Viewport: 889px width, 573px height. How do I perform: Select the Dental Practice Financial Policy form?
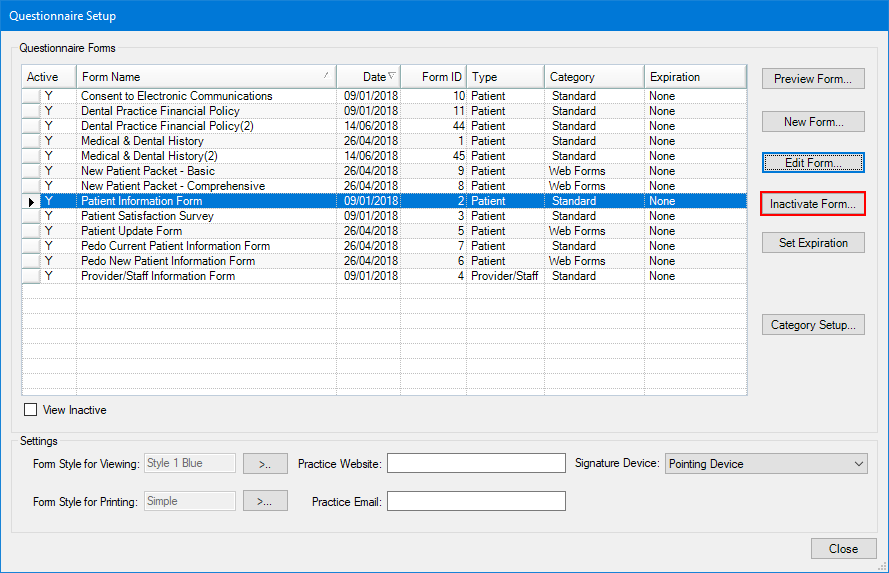point(384,111)
